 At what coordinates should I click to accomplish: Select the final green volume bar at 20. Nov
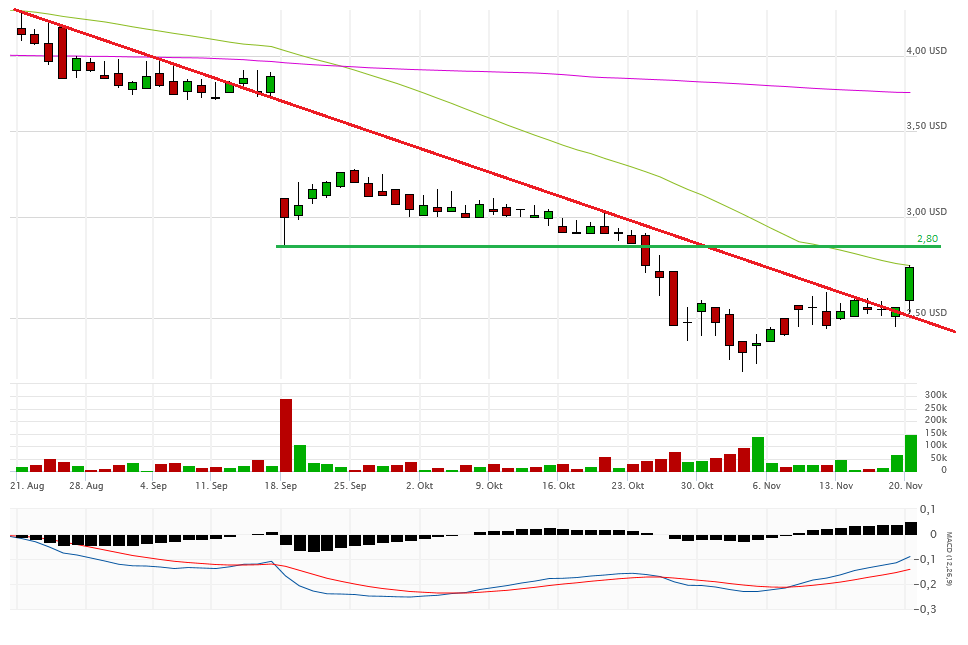click(910, 453)
